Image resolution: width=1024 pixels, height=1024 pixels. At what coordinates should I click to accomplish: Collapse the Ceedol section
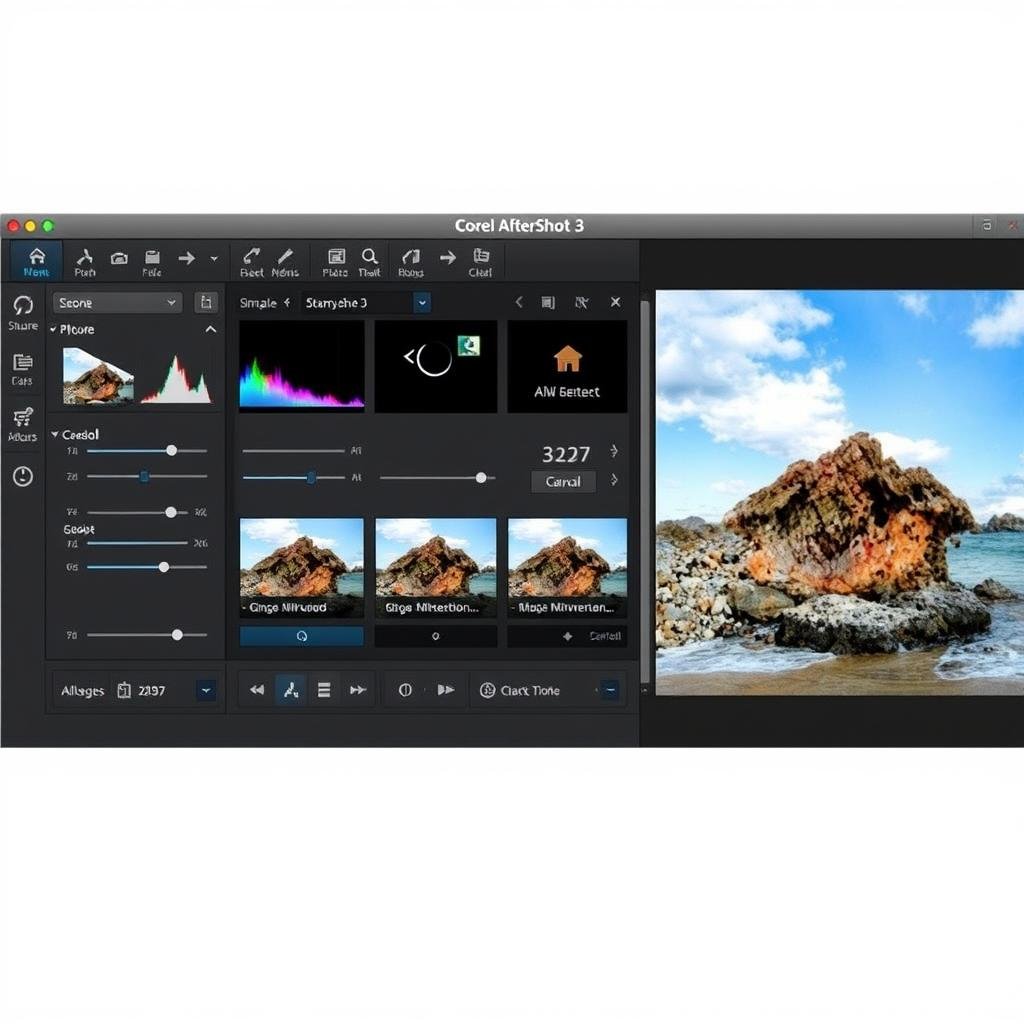55,434
